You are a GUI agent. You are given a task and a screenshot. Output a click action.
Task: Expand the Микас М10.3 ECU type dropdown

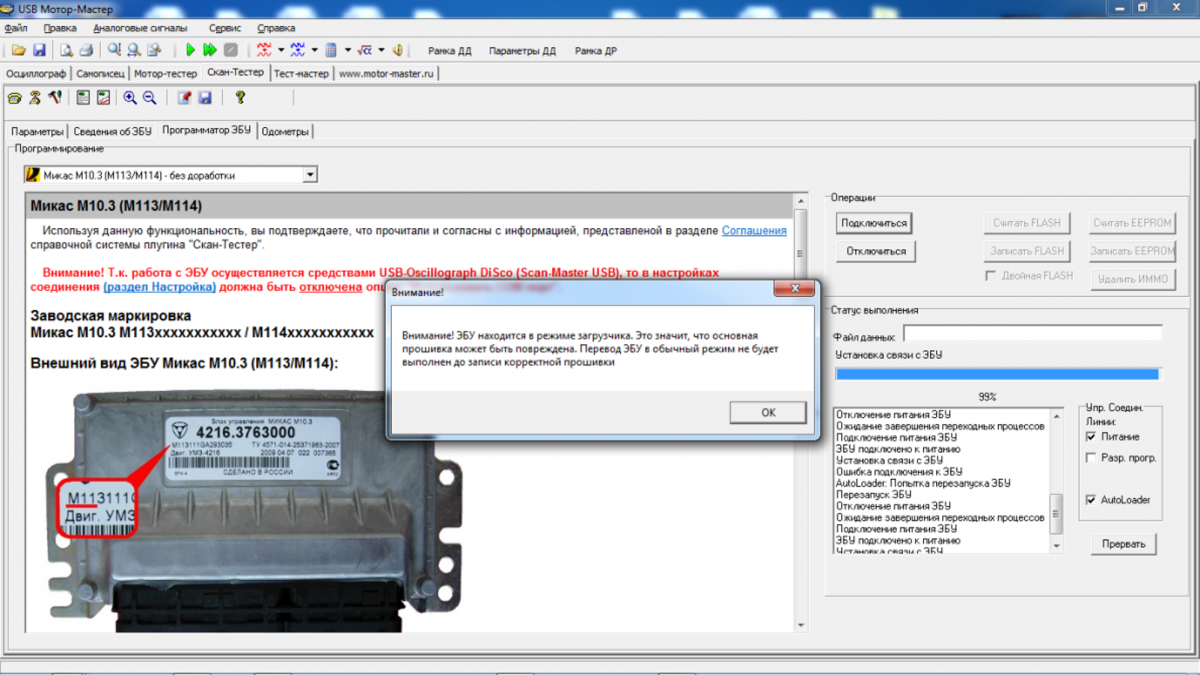coord(310,175)
